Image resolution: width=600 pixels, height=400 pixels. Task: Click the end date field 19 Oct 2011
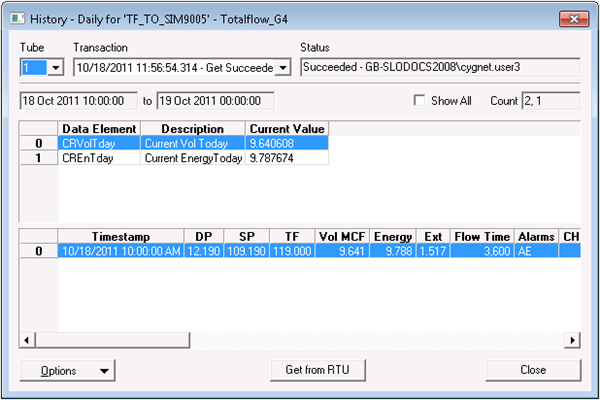click(215, 101)
